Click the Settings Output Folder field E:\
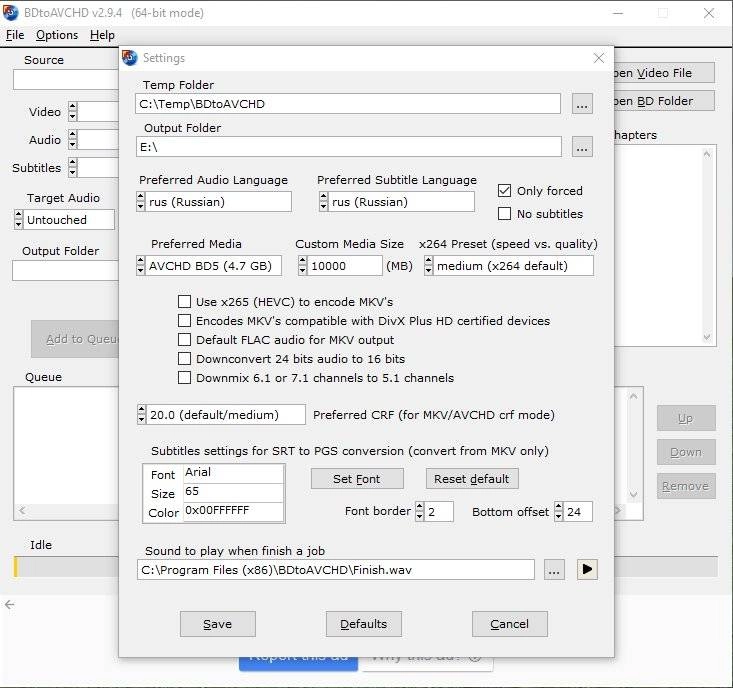The width and height of the screenshot is (733, 688). 349,147
